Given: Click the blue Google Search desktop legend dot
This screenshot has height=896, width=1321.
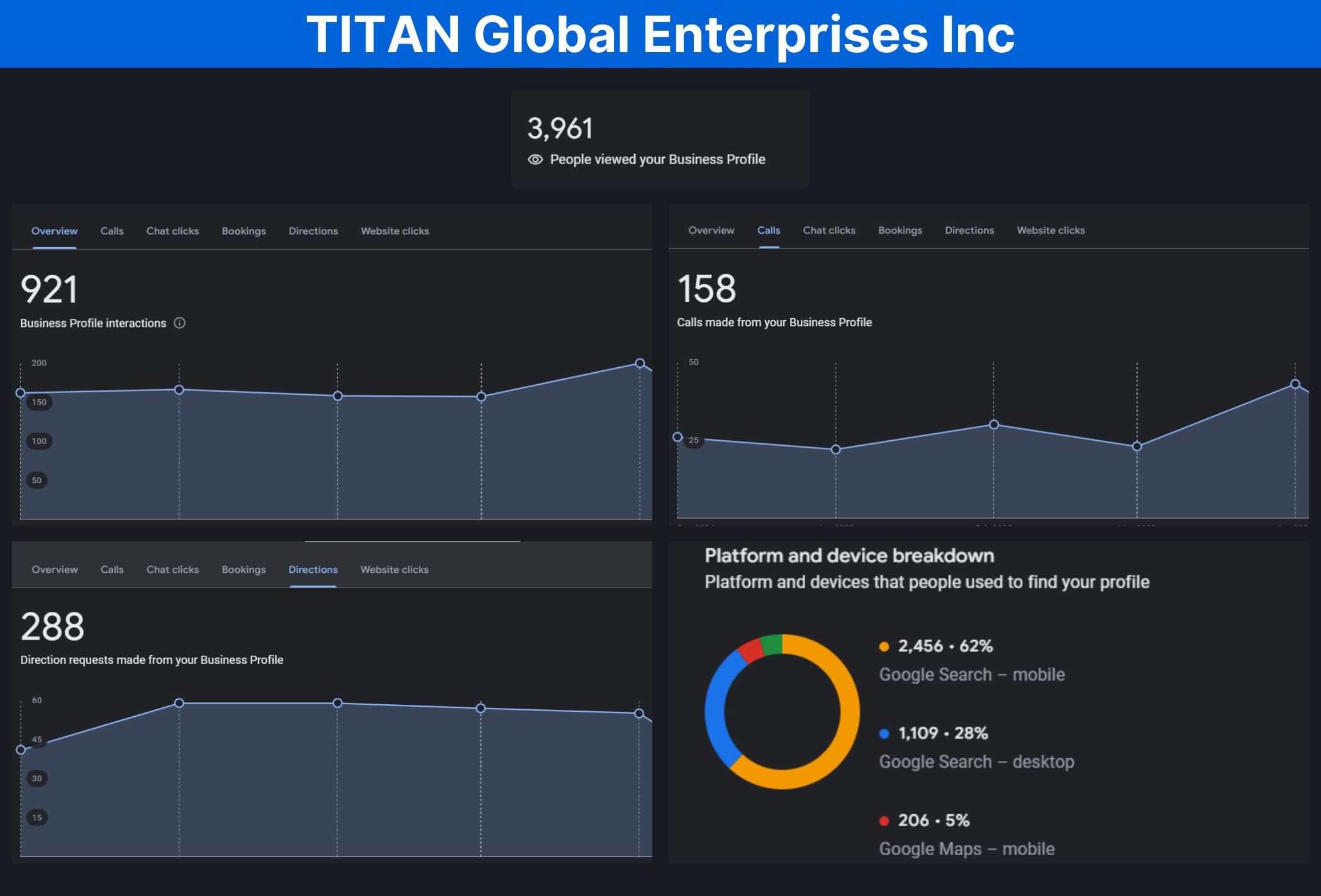Looking at the screenshot, I should [884, 734].
